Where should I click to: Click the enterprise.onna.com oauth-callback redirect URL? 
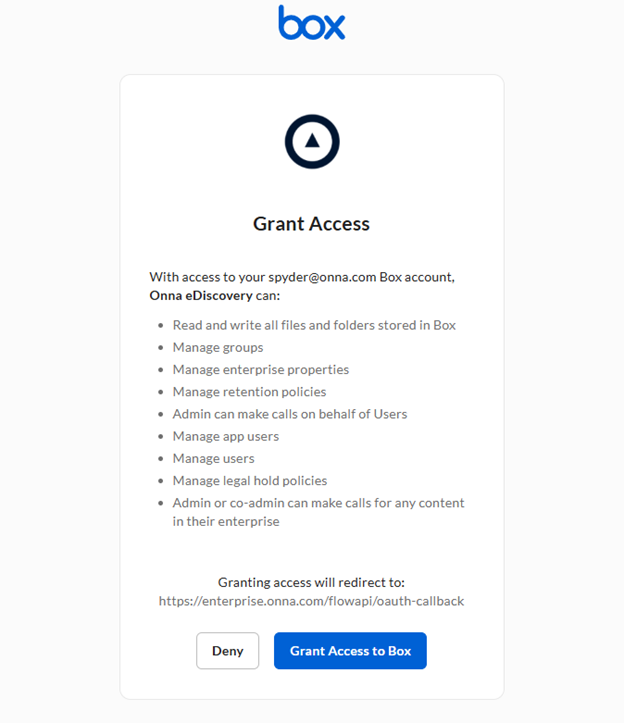coord(311,601)
